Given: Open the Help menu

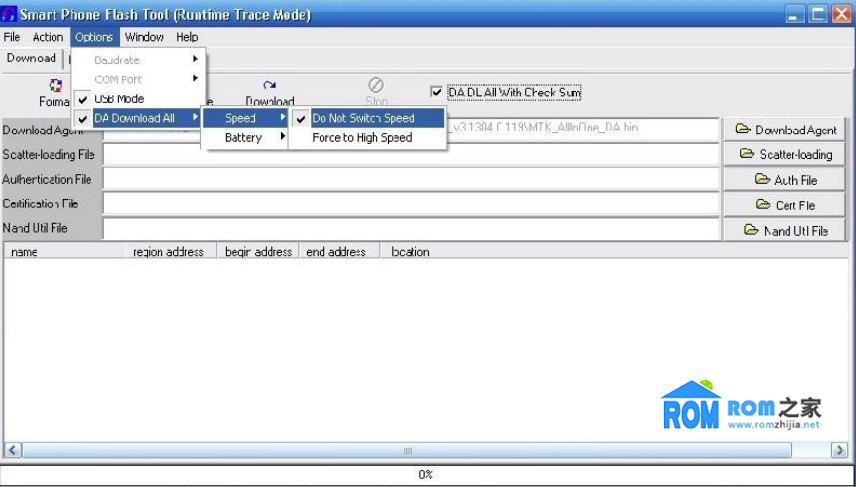Looking at the screenshot, I should [187, 37].
